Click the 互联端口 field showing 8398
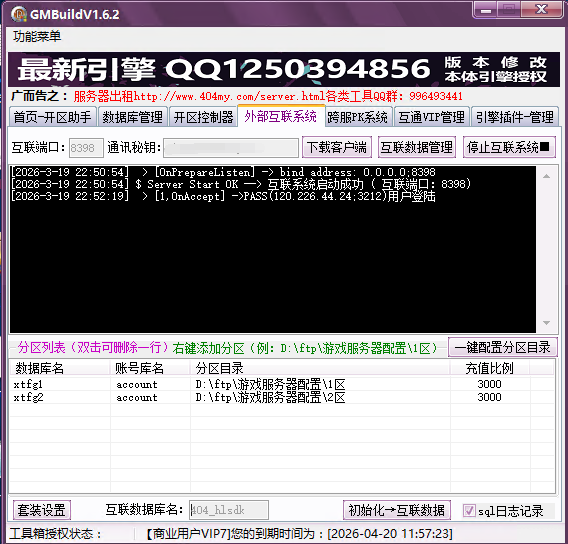Screen dimensions: 568x544 (86, 148)
